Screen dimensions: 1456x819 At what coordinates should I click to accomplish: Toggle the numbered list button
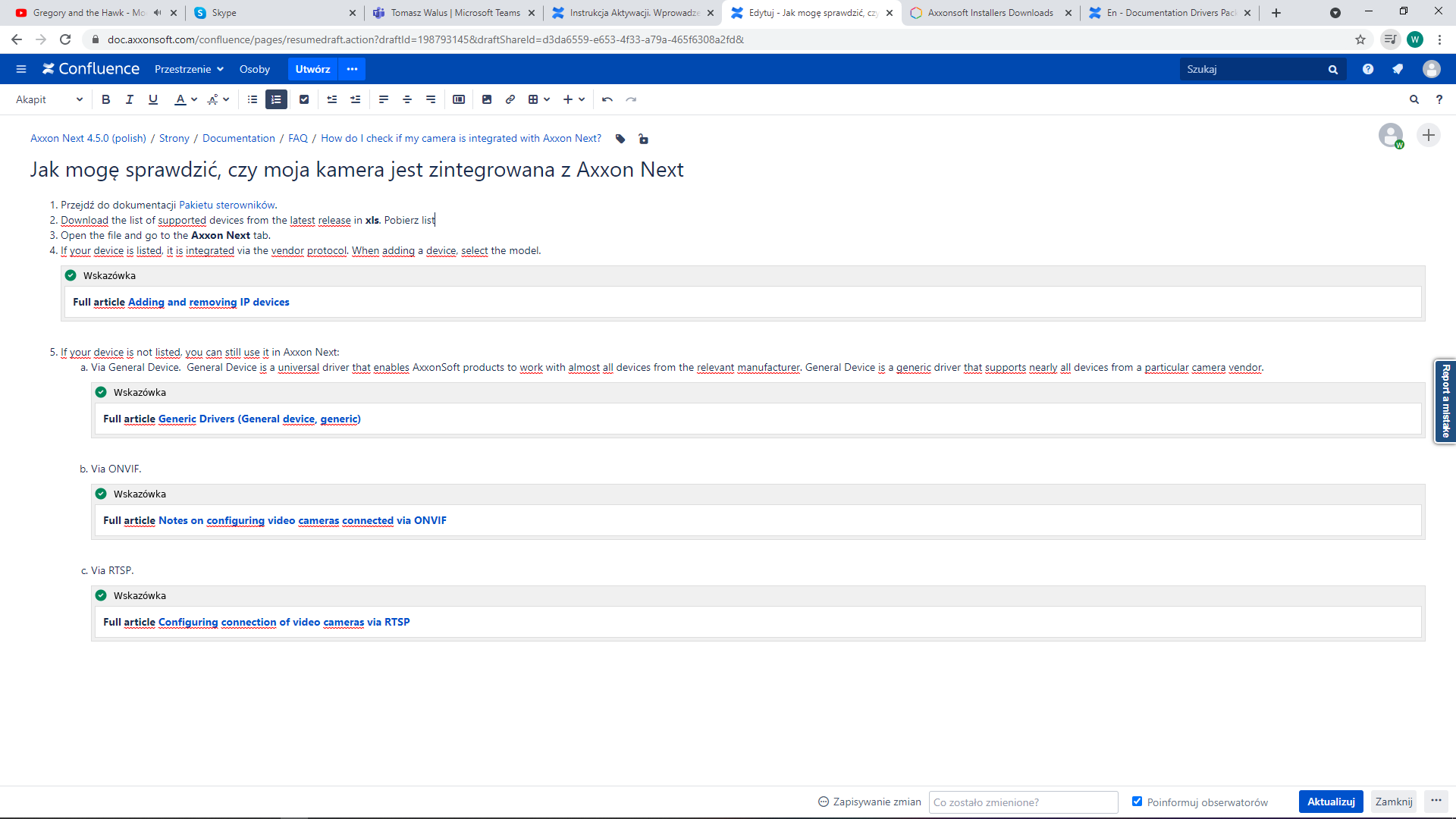(x=276, y=99)
